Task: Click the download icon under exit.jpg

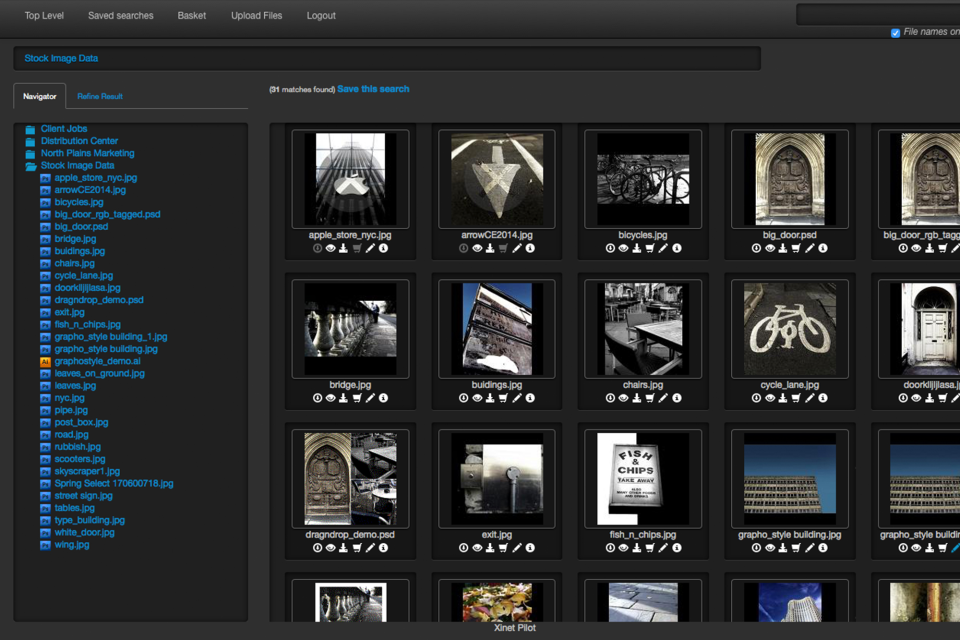Action: click(x=490, y=548)
